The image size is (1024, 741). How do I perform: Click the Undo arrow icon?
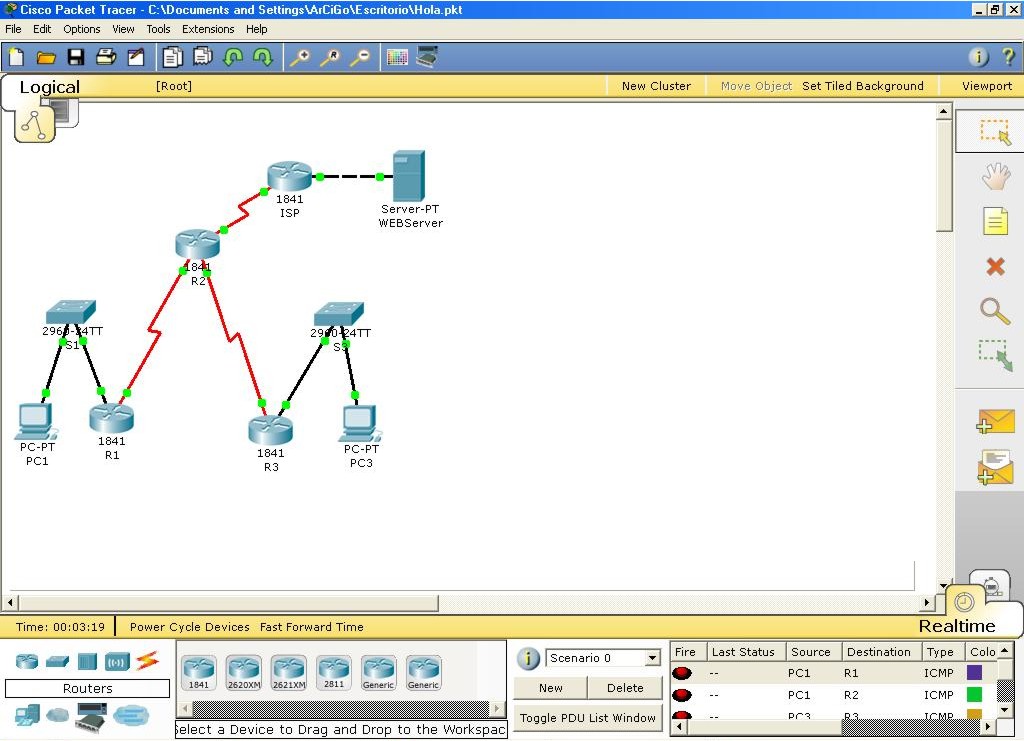pos(233,57)
